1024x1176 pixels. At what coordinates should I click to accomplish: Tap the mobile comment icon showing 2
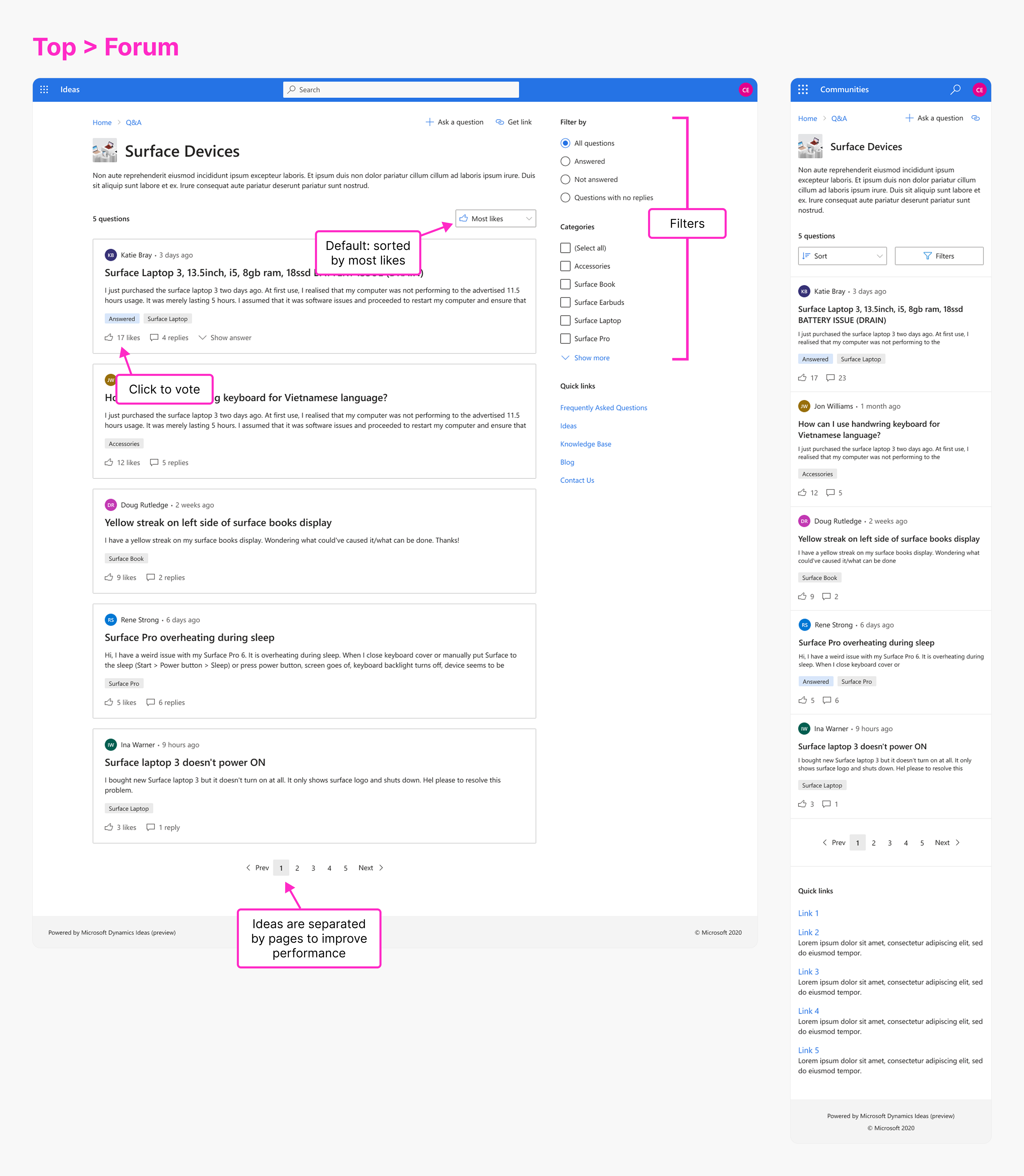(x=826, y=596)
